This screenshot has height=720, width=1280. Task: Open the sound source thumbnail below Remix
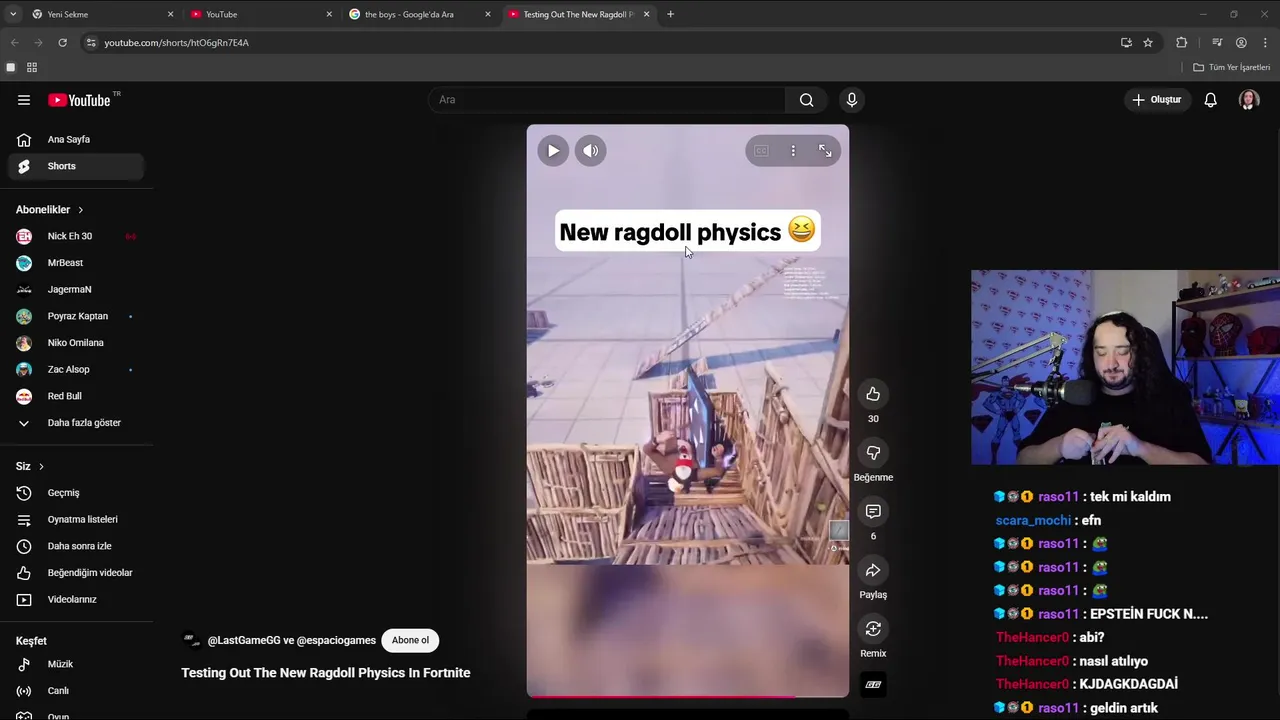pos(873,685)
